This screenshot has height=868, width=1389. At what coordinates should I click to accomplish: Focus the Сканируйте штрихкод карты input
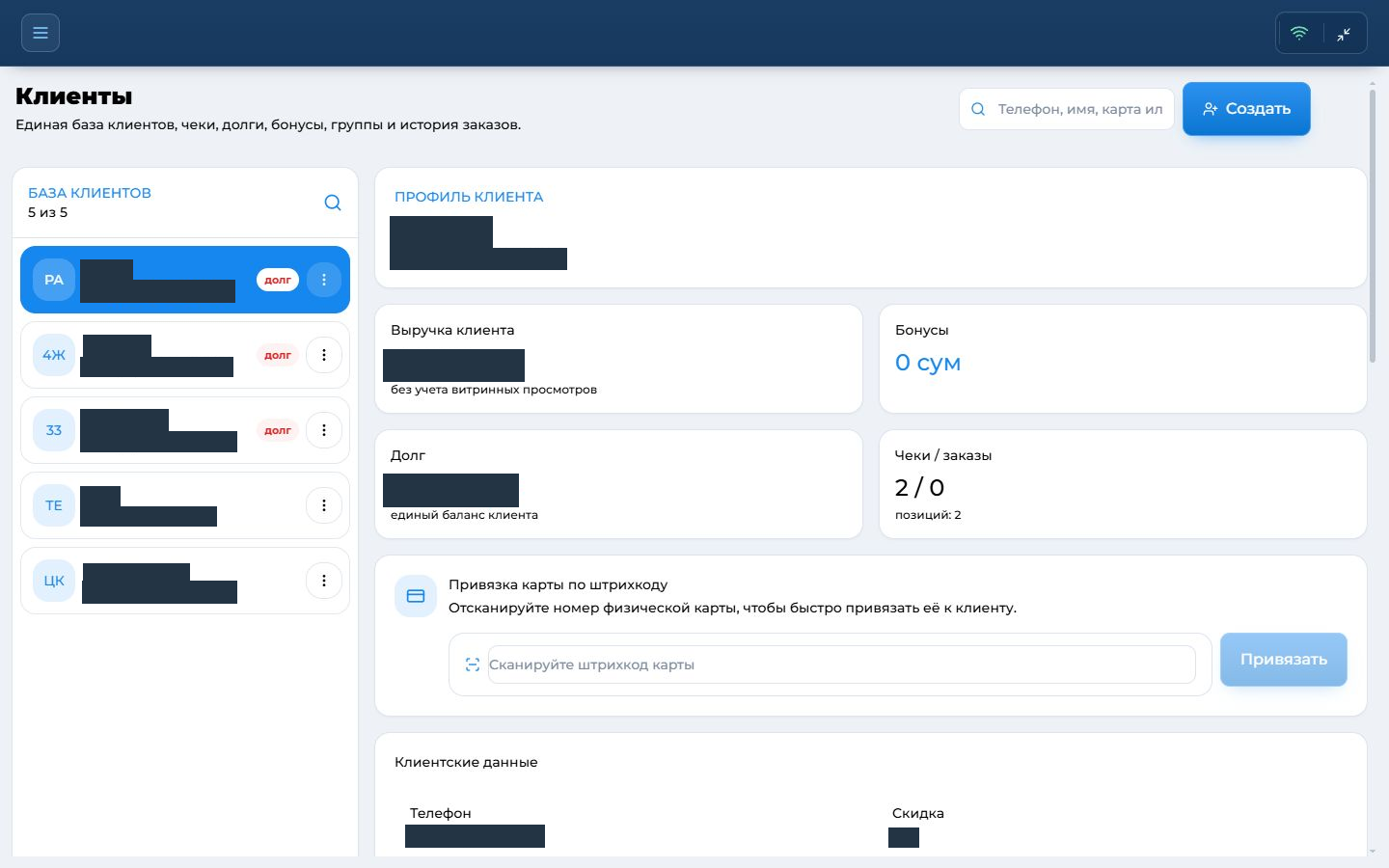tap(842, 665)
